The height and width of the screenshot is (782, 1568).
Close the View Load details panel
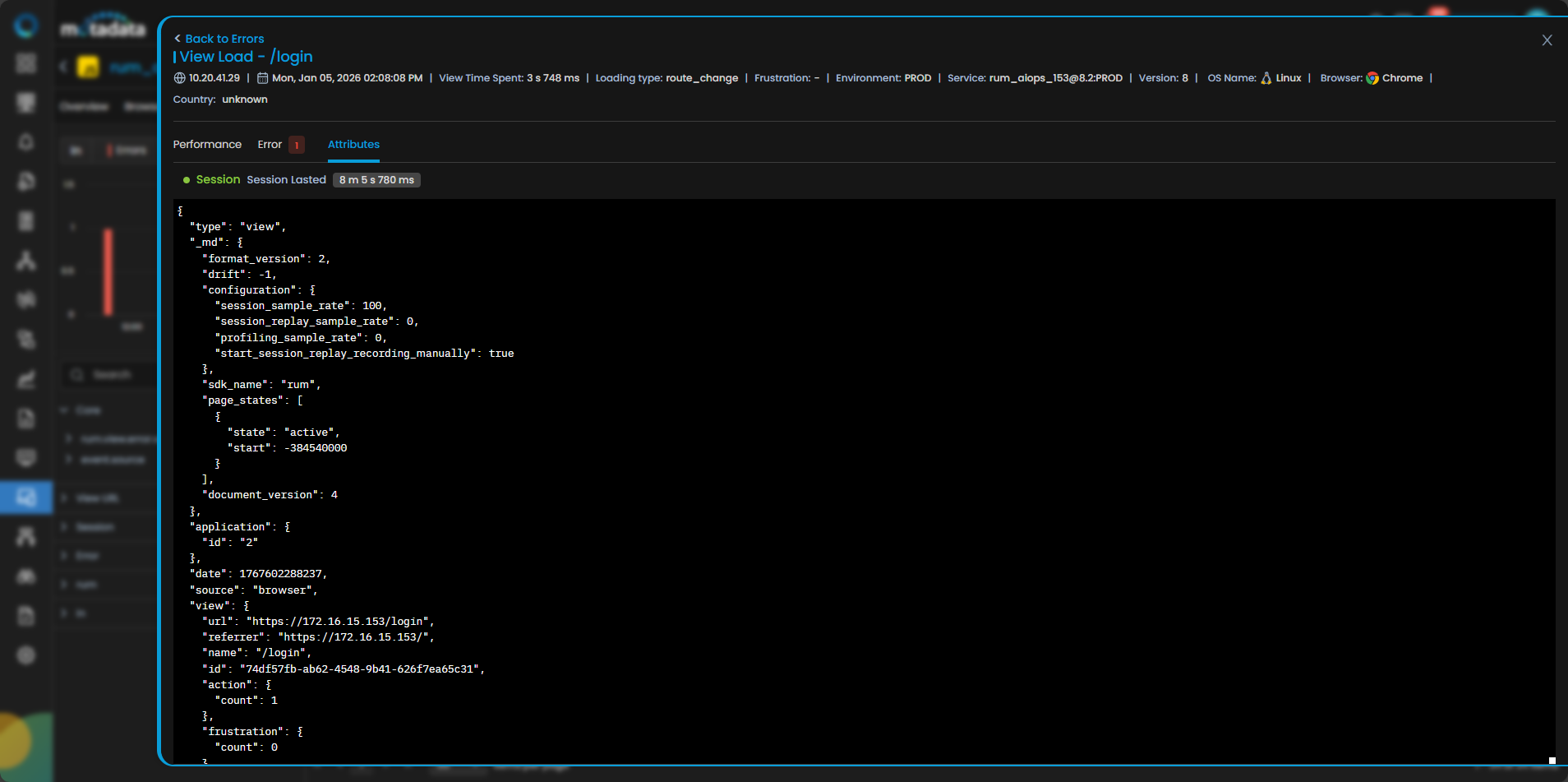point(1547,40)
